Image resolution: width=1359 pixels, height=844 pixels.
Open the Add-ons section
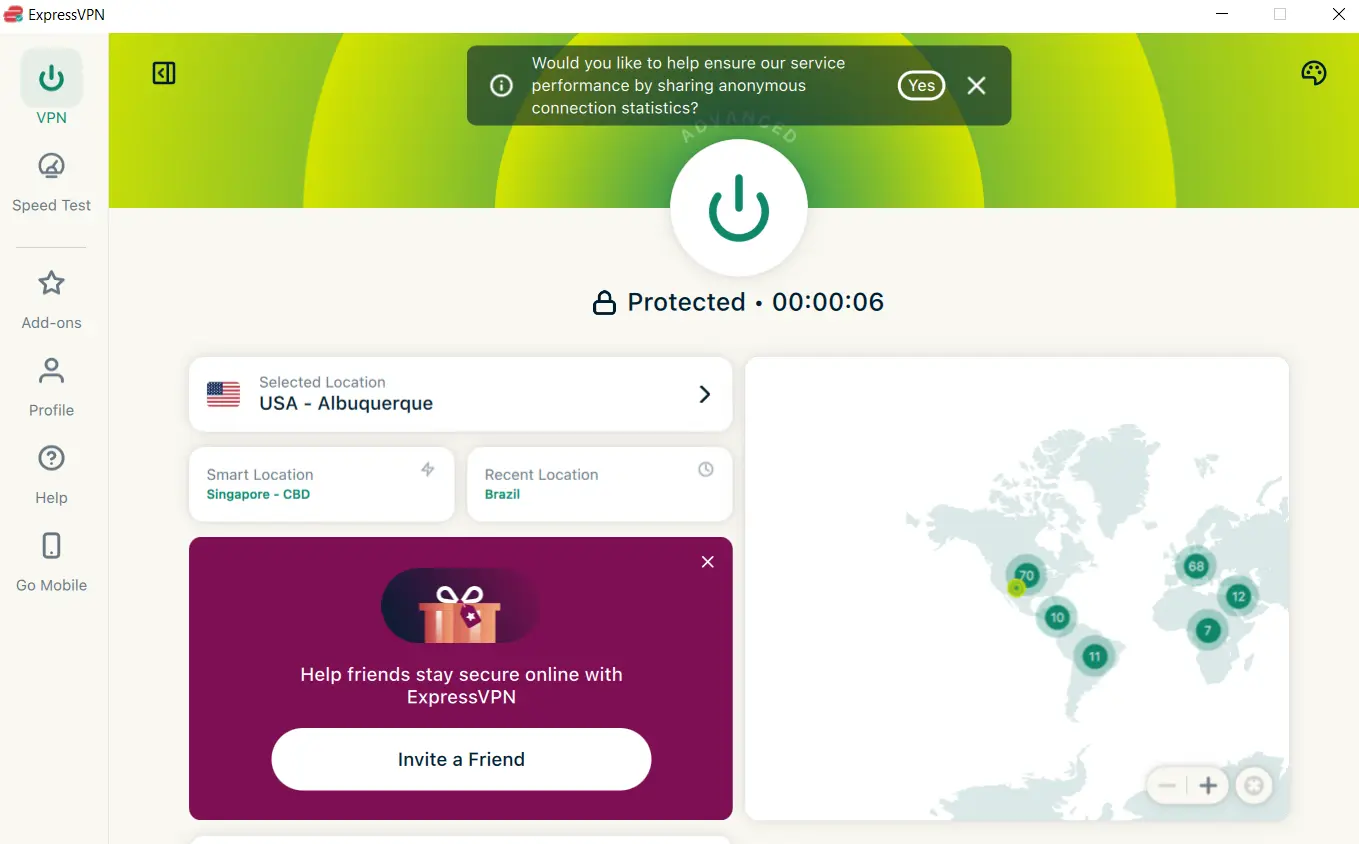coord(51,300)
